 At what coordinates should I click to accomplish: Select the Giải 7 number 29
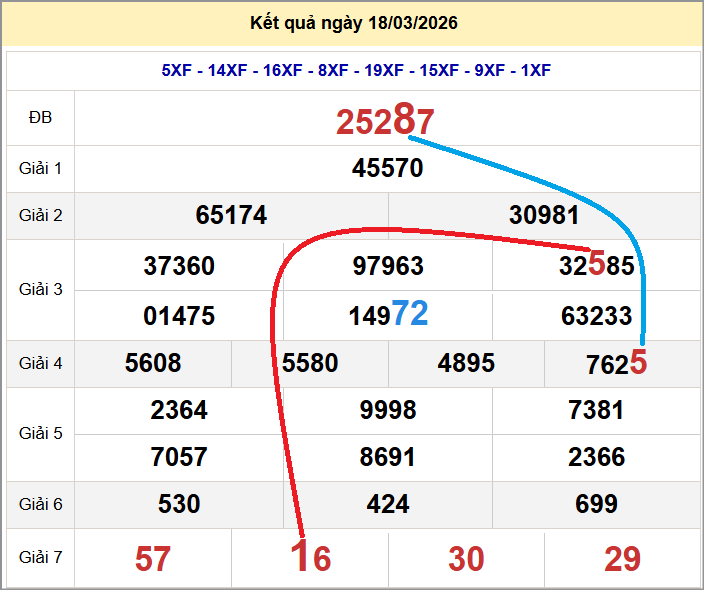[x=622, y=559]
